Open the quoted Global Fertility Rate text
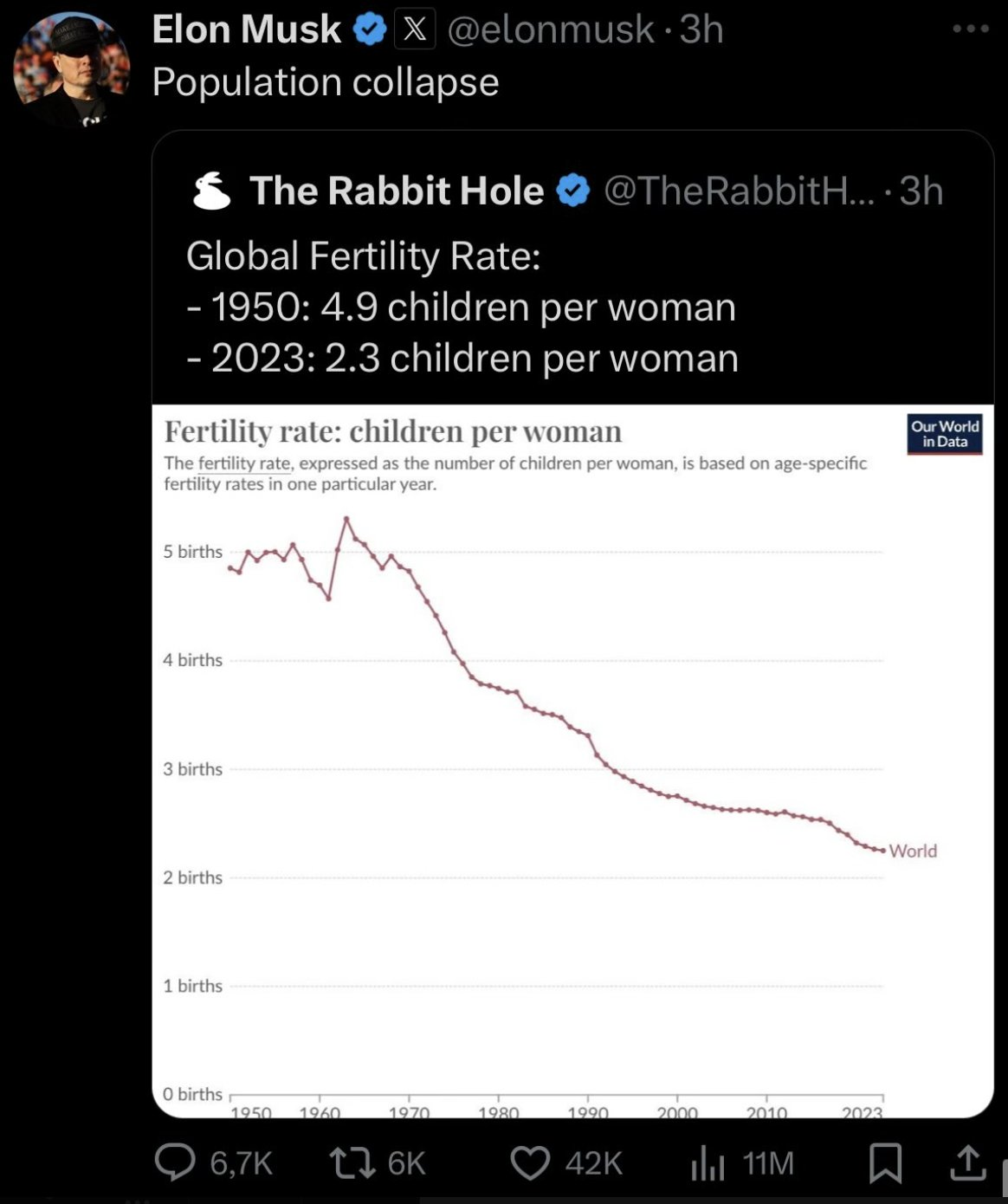The height and width of the screenshot is (1204, 1008). [x=462, y=307]
